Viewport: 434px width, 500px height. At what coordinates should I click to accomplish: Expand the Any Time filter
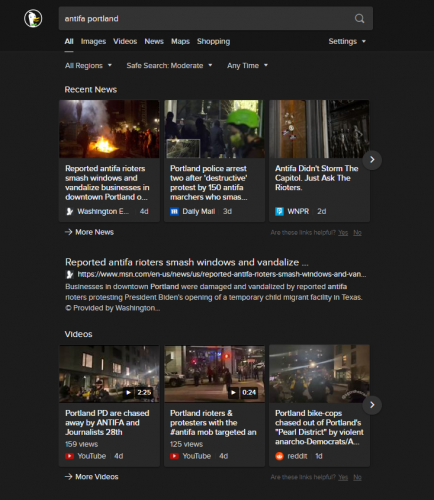tap(247, 66)
